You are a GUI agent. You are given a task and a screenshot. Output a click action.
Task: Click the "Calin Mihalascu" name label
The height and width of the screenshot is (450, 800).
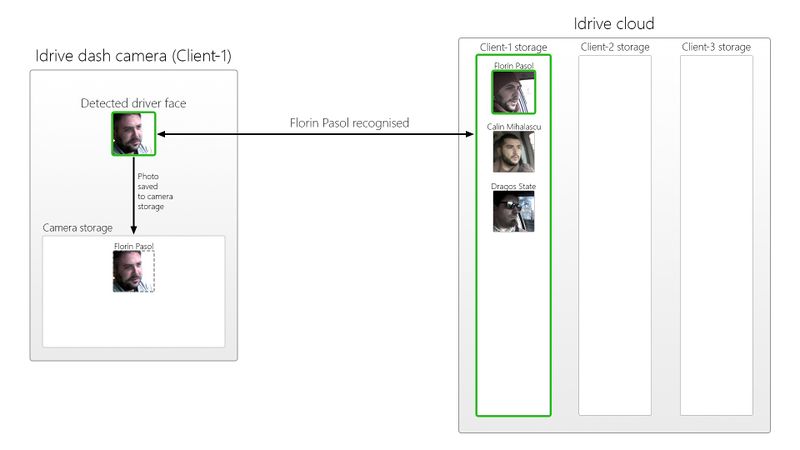[513, 127]
